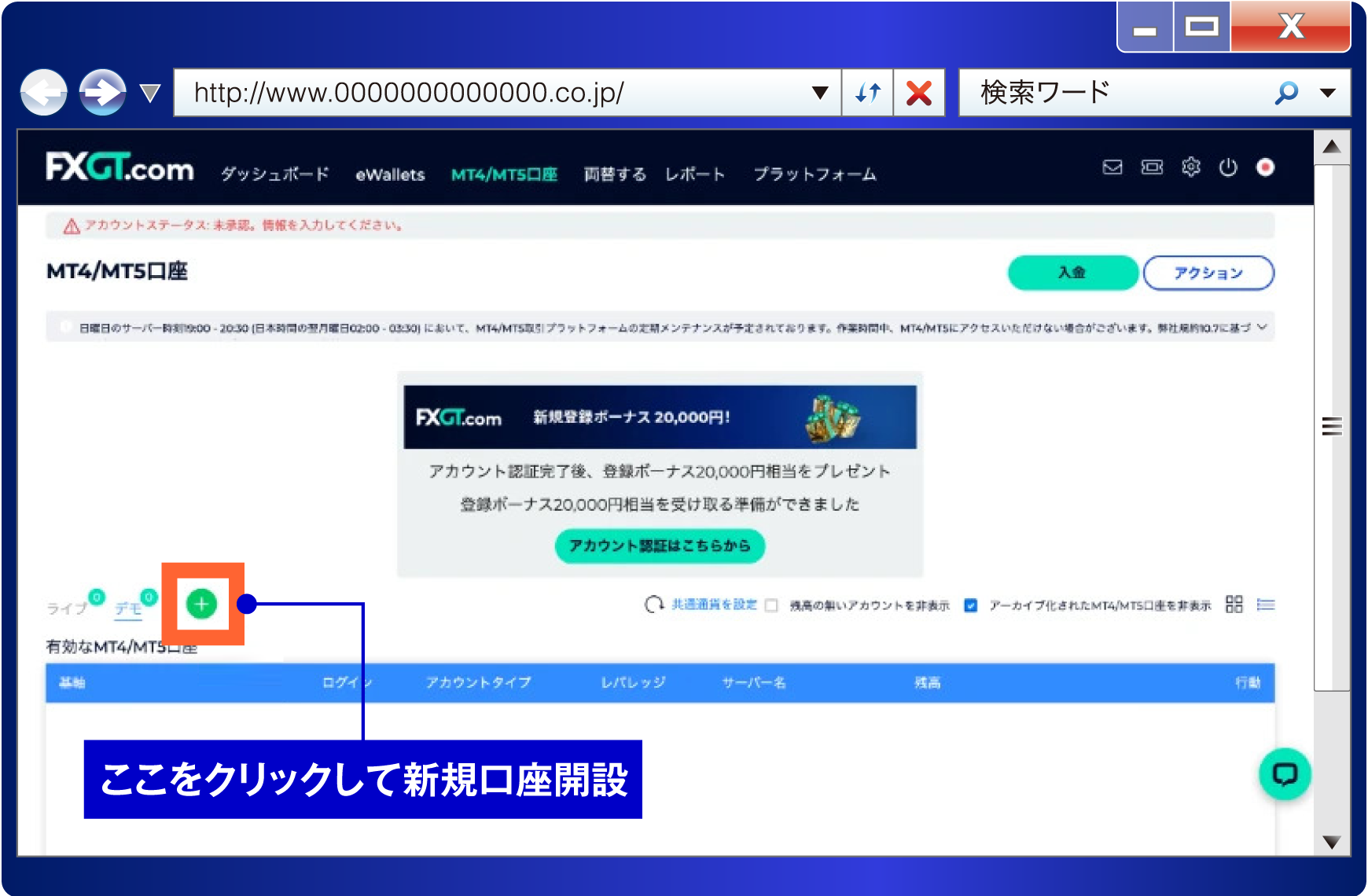
Task: Open the レポート menu item
Action: tap(695, 174)
